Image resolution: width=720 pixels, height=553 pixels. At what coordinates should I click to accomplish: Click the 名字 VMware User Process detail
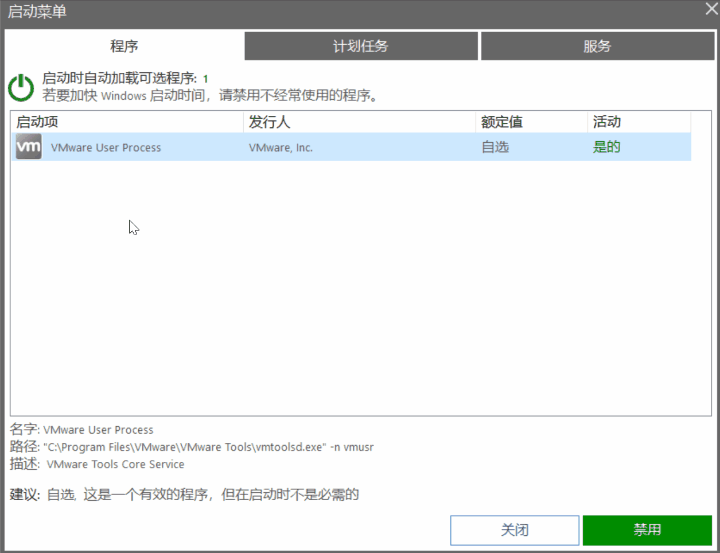click(x=82, y=429)
